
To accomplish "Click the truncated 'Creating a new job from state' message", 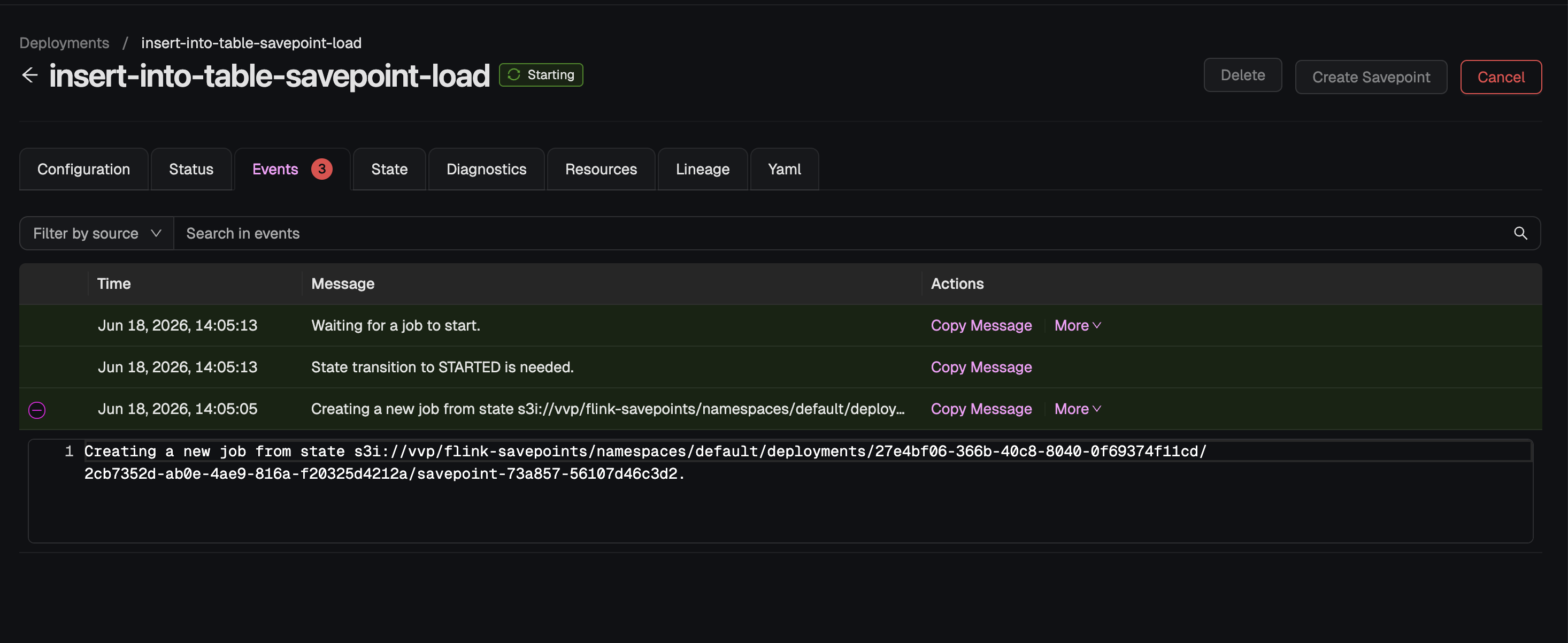I will [608, 409].
